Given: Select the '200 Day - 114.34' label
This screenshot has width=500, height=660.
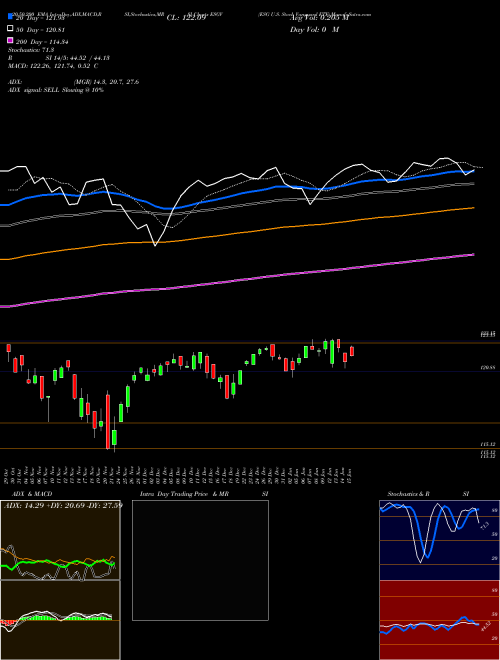Looking at the screenshot, I should point(42,42).
